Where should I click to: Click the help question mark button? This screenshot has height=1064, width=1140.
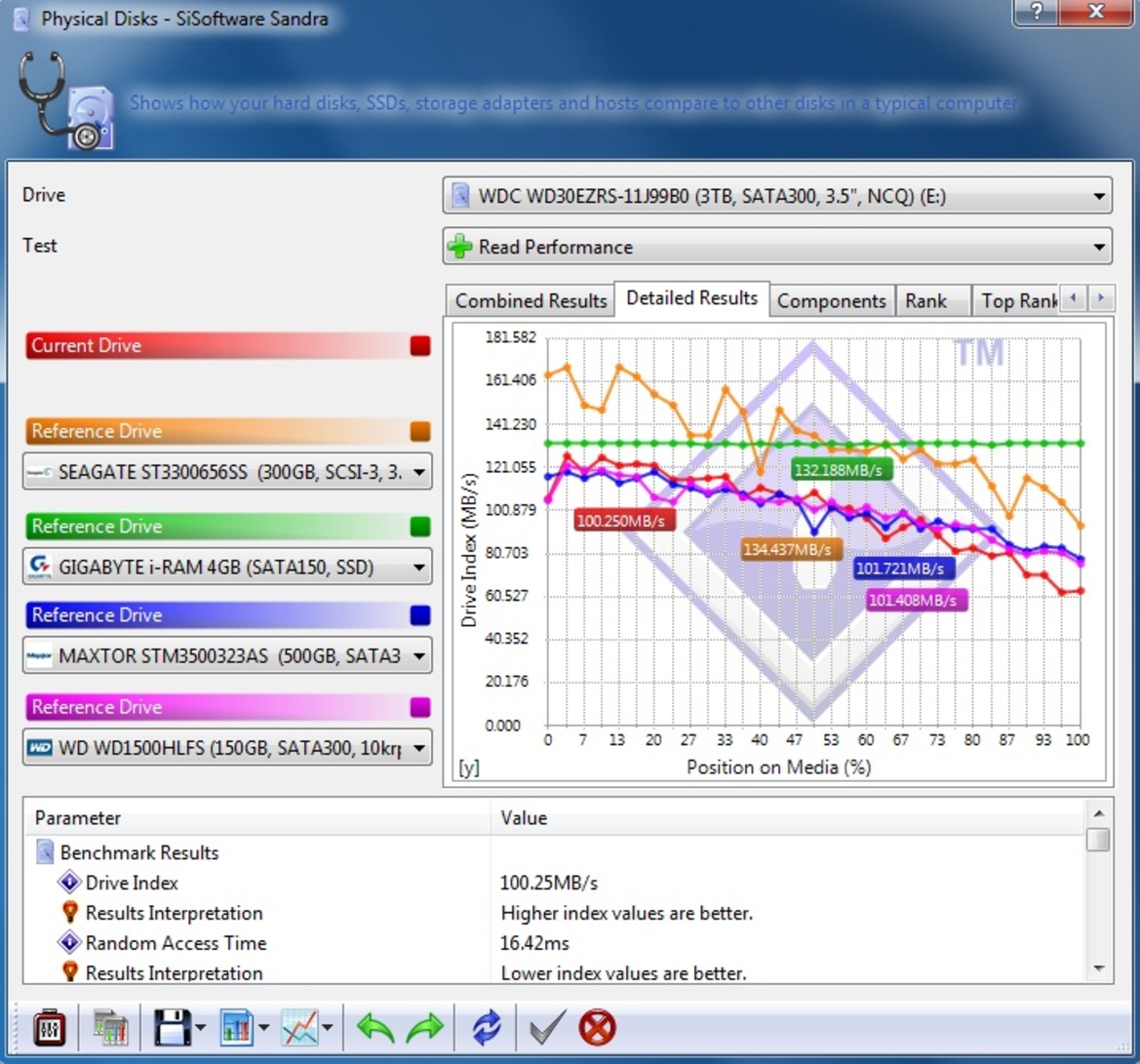tap(1036, 12)
